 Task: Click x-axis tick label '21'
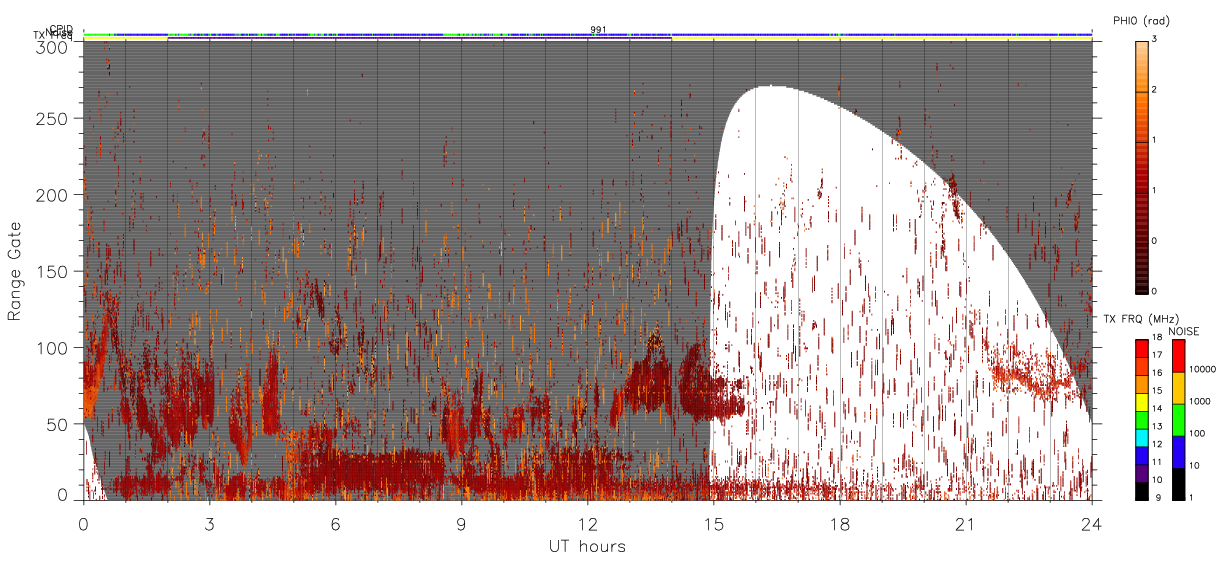pos(965,523)
